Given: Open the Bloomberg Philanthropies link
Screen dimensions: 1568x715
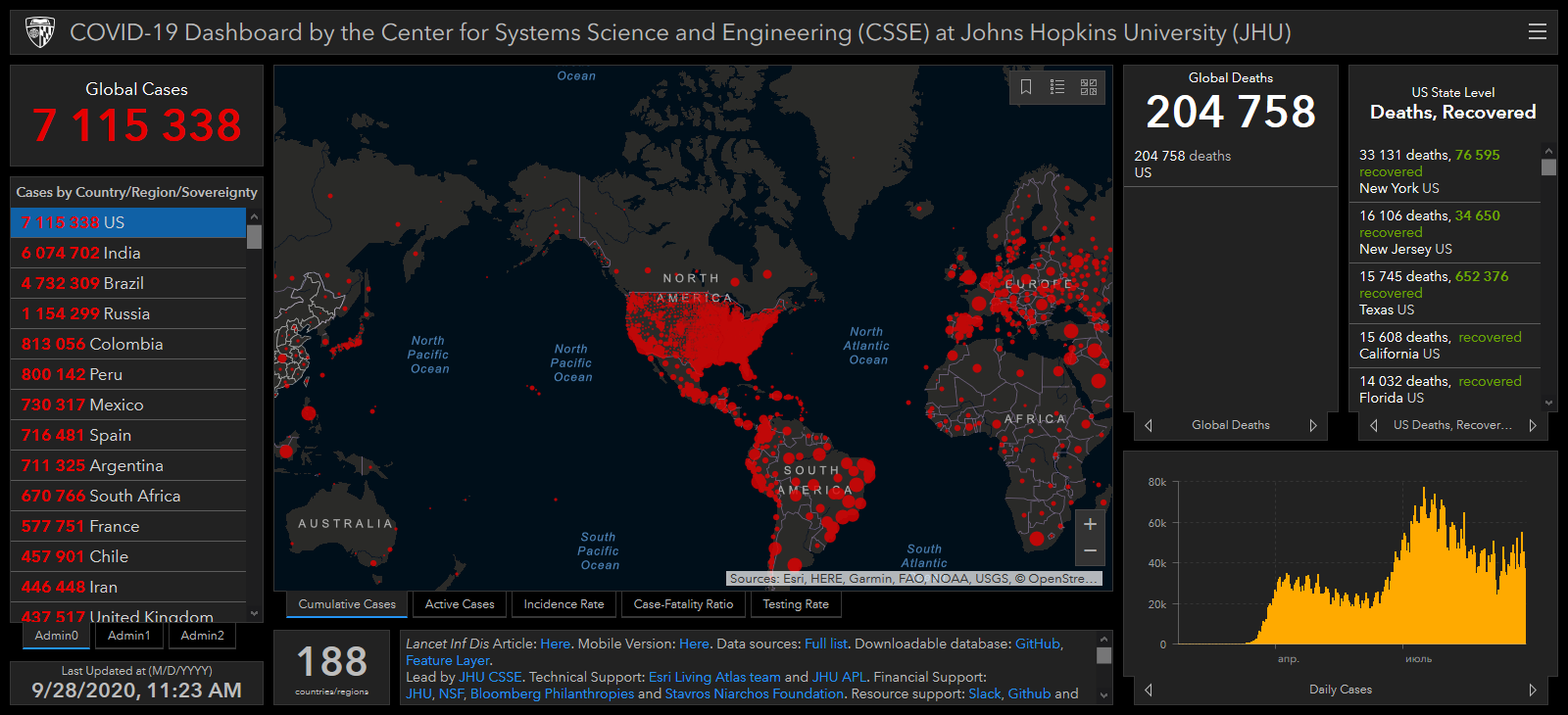Looking at the screenshot, I should (x=552, y=693).
